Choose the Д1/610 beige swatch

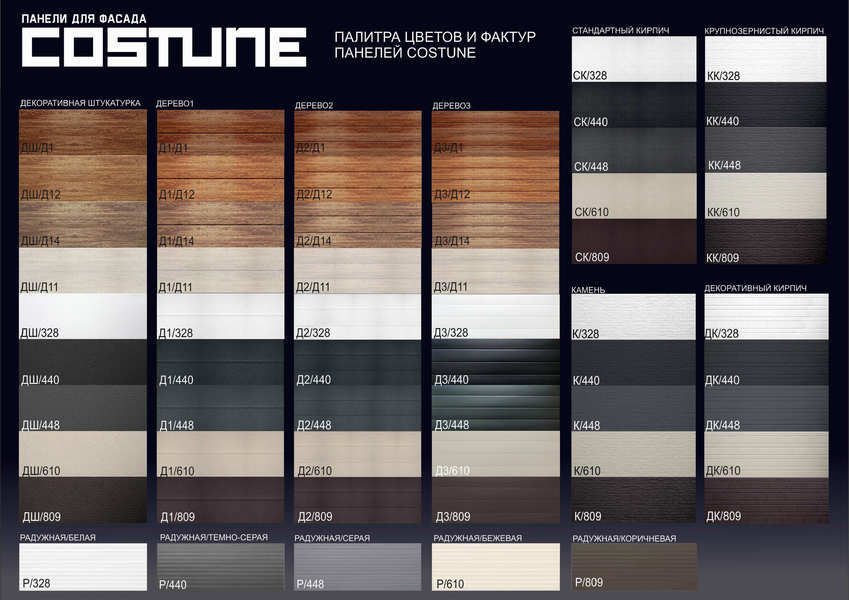pyautogui.click(x=220, y=454)
